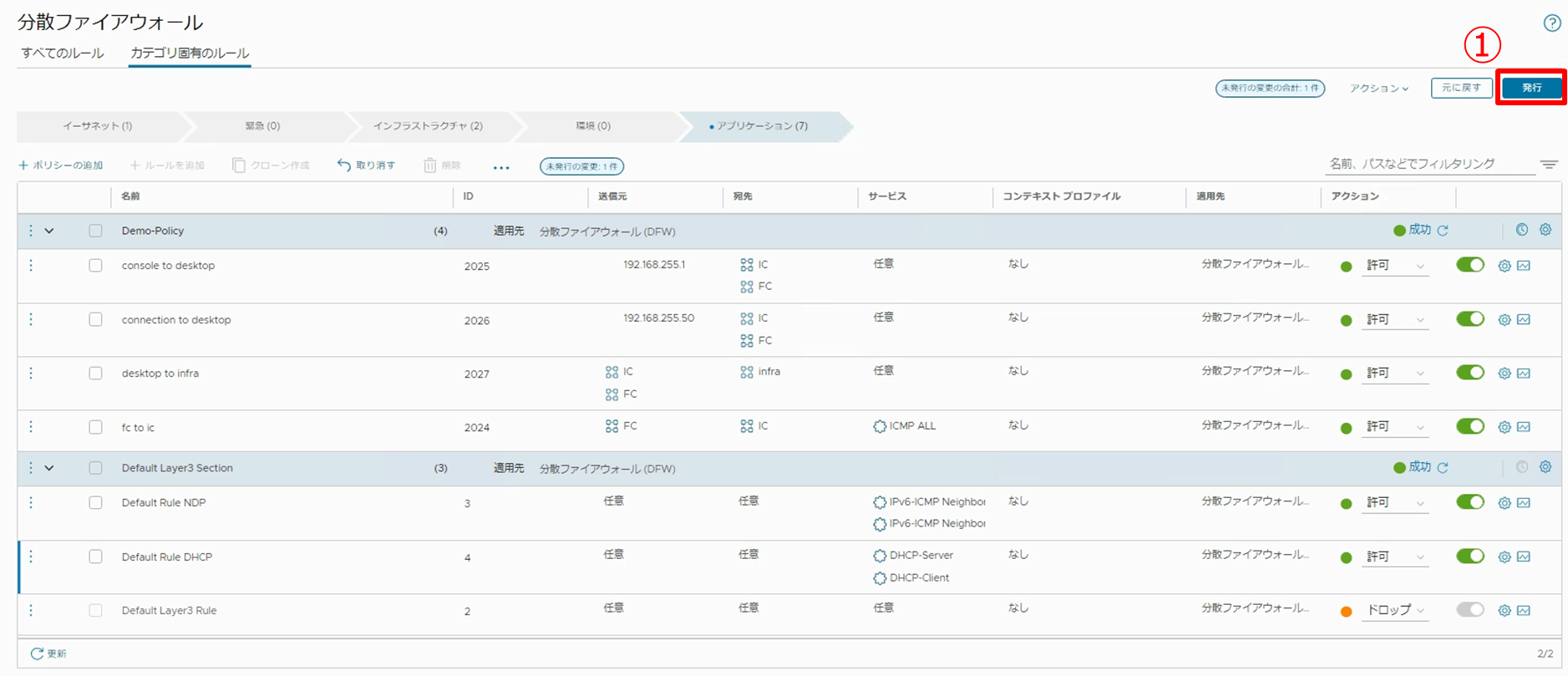Image resolution: width=1568 pixels, height=676 pixels.
Task: Click the name and path filter field
Action: 1428,164
